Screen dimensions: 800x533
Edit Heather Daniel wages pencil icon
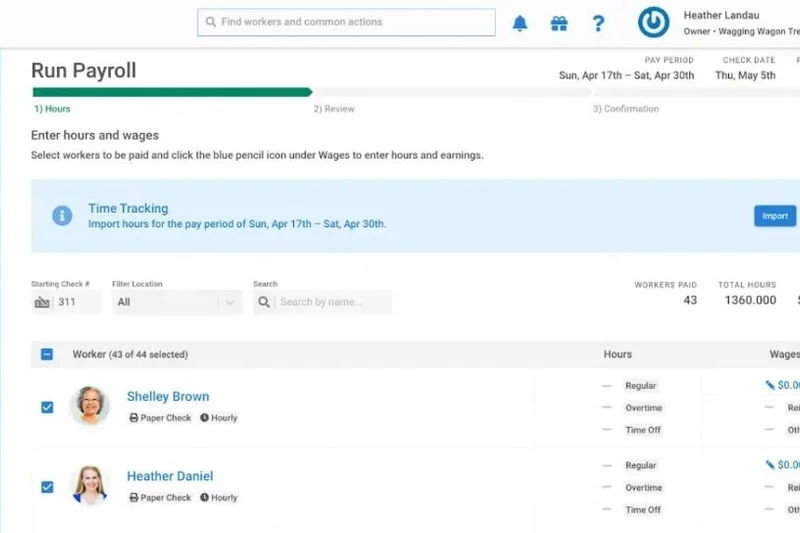tap(770, 465)
